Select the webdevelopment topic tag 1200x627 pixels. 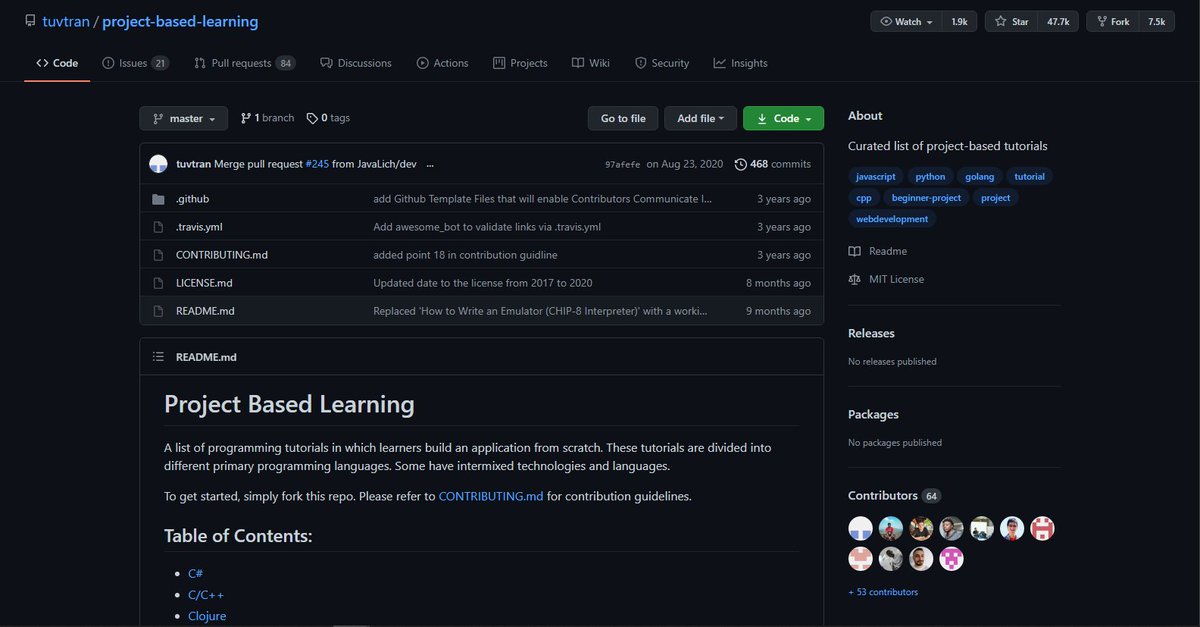tap(892, 219)
